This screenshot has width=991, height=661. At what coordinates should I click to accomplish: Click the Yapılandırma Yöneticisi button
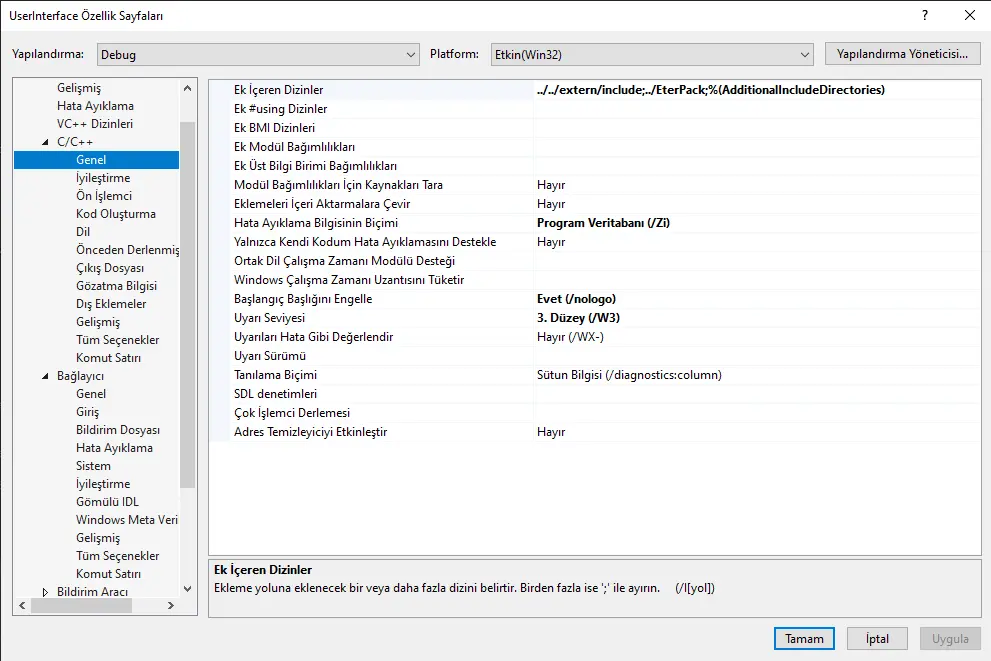[902, 54]
